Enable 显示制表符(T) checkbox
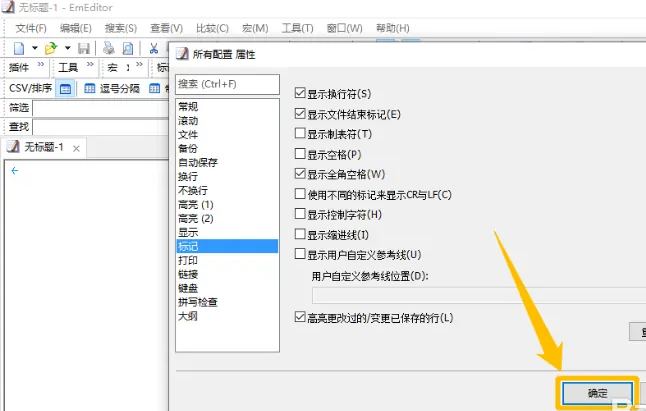 coord(300,133)
